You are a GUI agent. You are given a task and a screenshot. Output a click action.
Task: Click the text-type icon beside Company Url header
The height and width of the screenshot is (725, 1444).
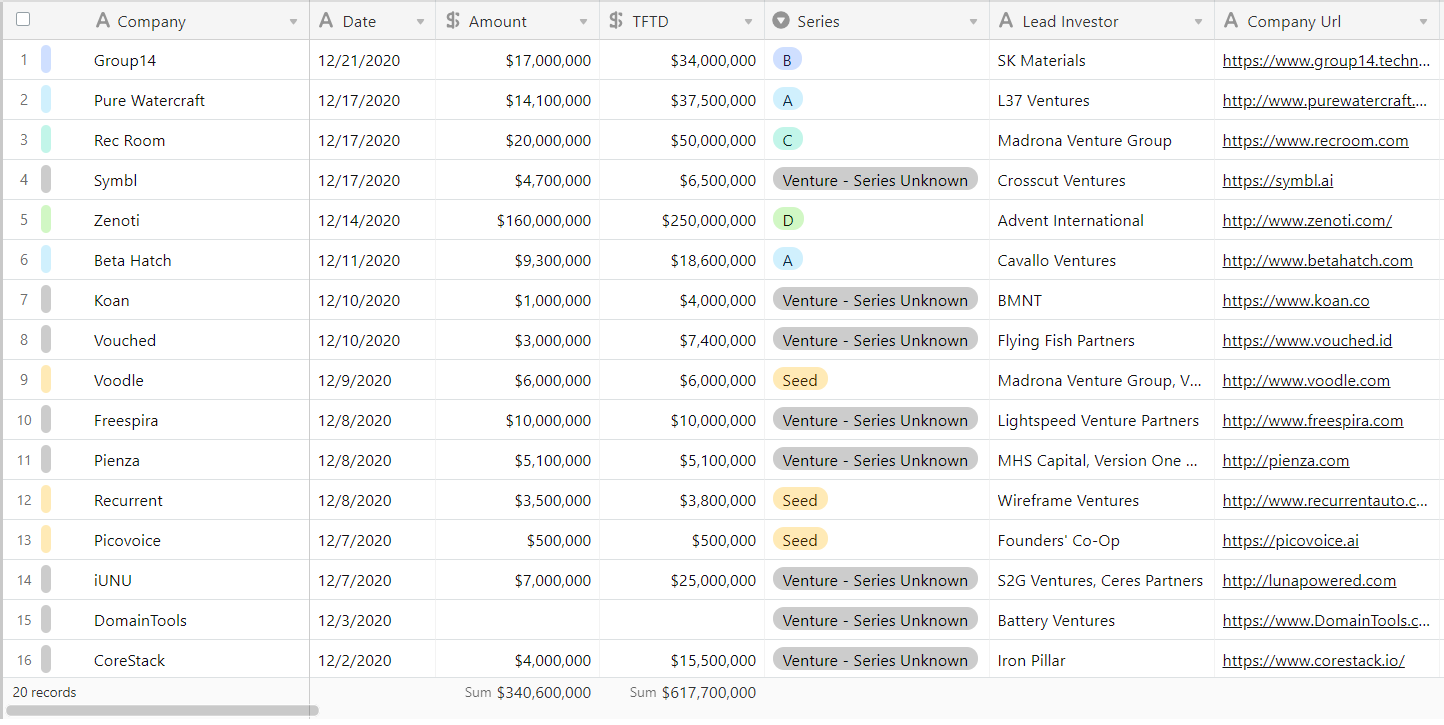[1231, 21]
